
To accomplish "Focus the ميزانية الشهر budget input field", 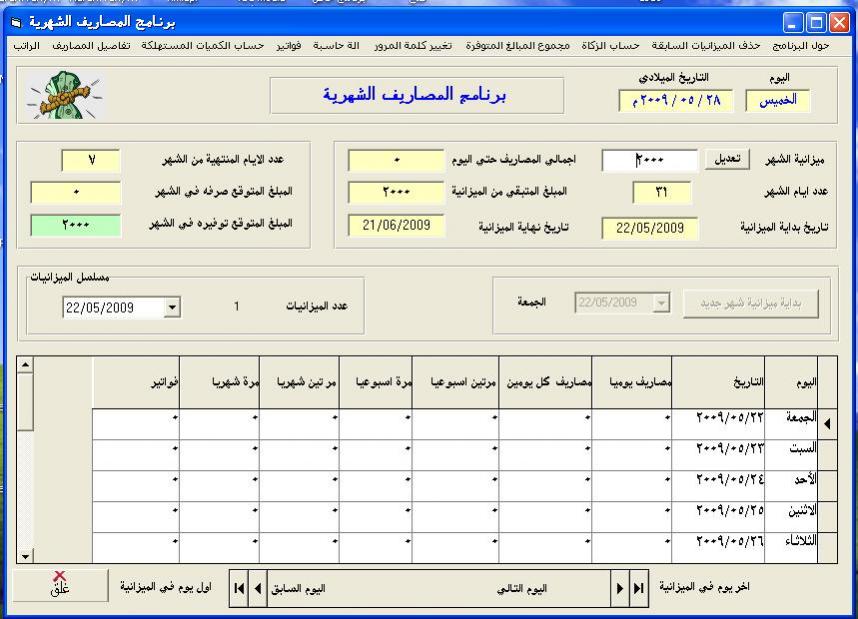I will [650, 160].
